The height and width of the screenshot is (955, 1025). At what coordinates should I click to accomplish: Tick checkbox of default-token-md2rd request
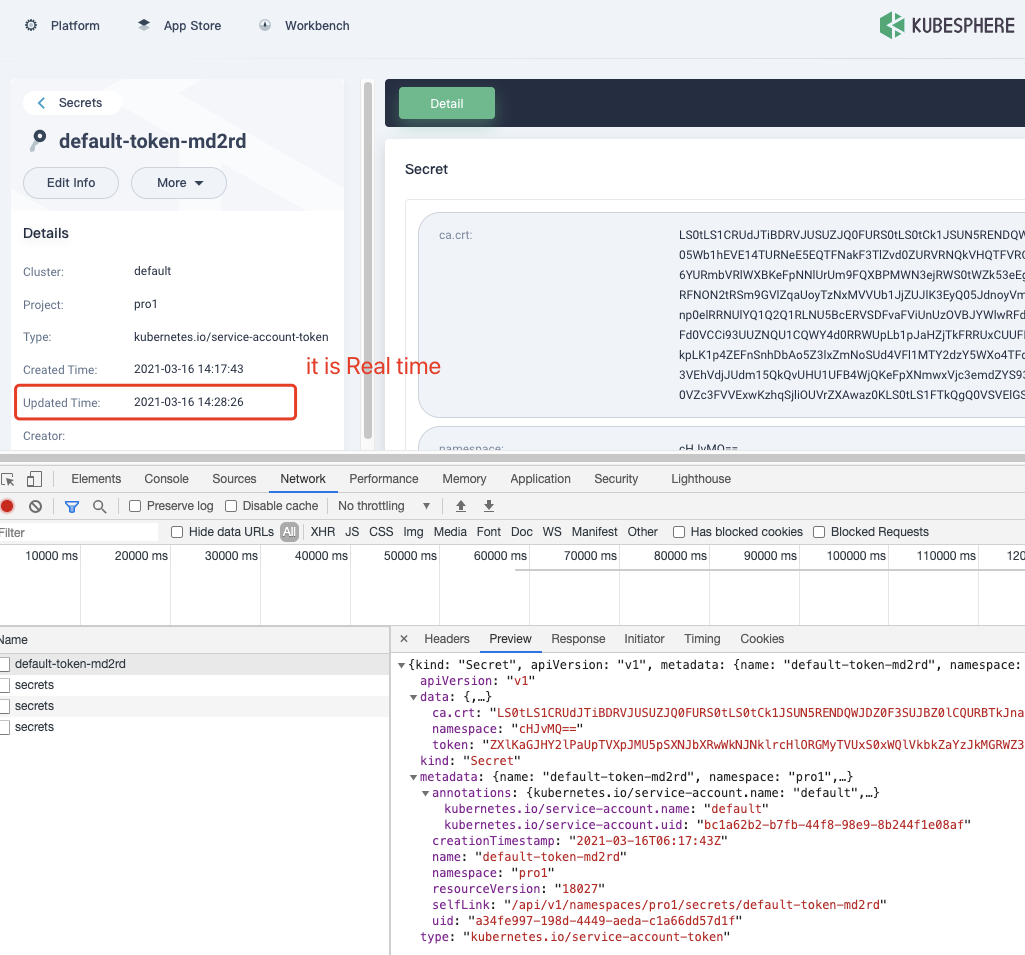coord(5,664)
